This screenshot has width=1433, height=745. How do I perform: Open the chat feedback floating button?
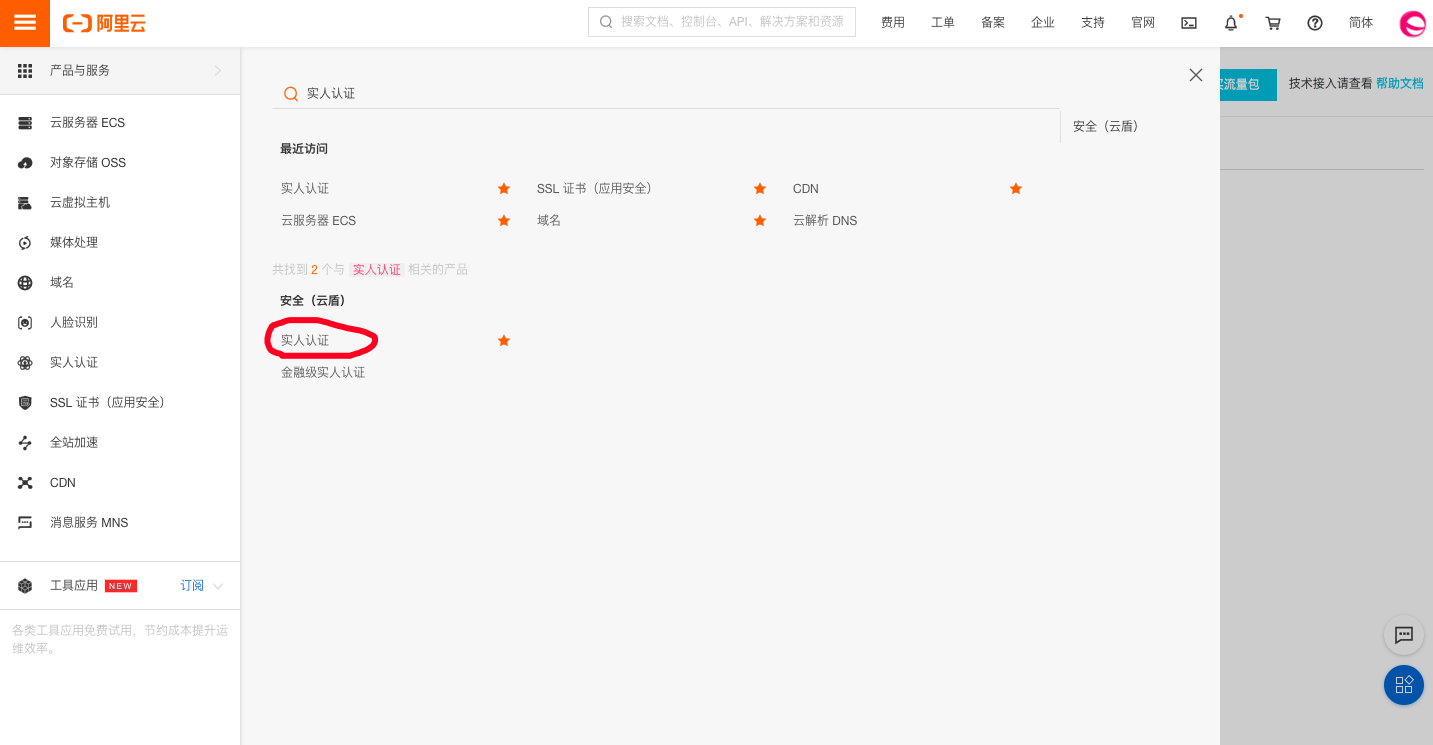coord(1404,635)
